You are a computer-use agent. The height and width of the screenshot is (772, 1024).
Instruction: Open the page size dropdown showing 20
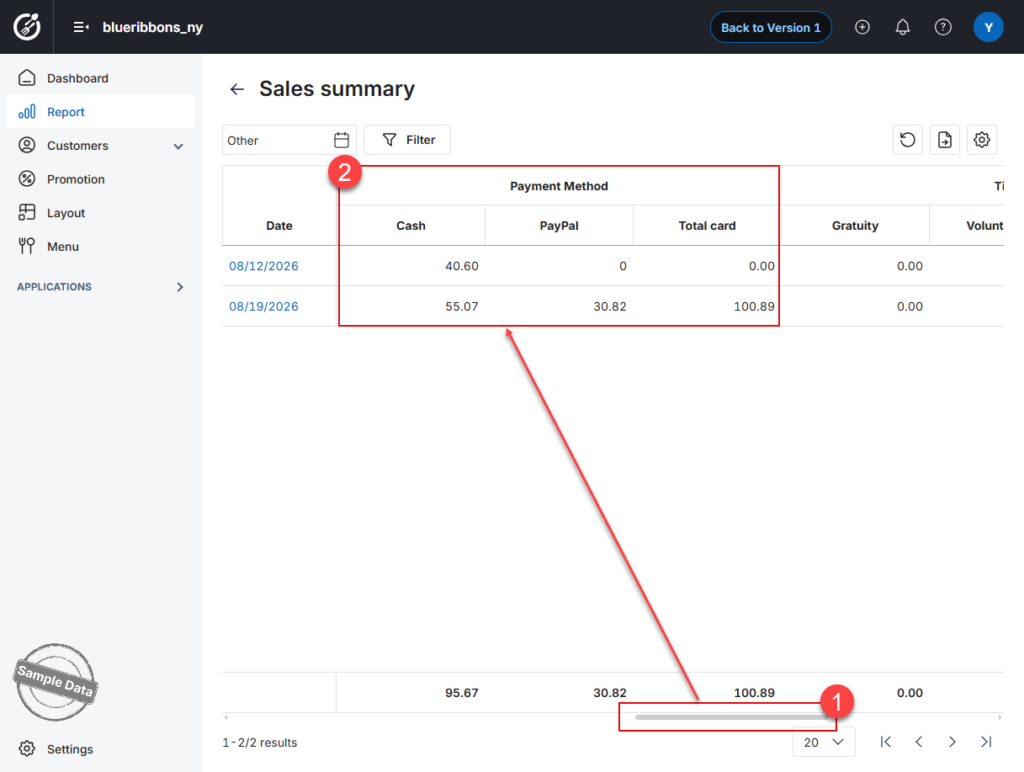(824, 742)
